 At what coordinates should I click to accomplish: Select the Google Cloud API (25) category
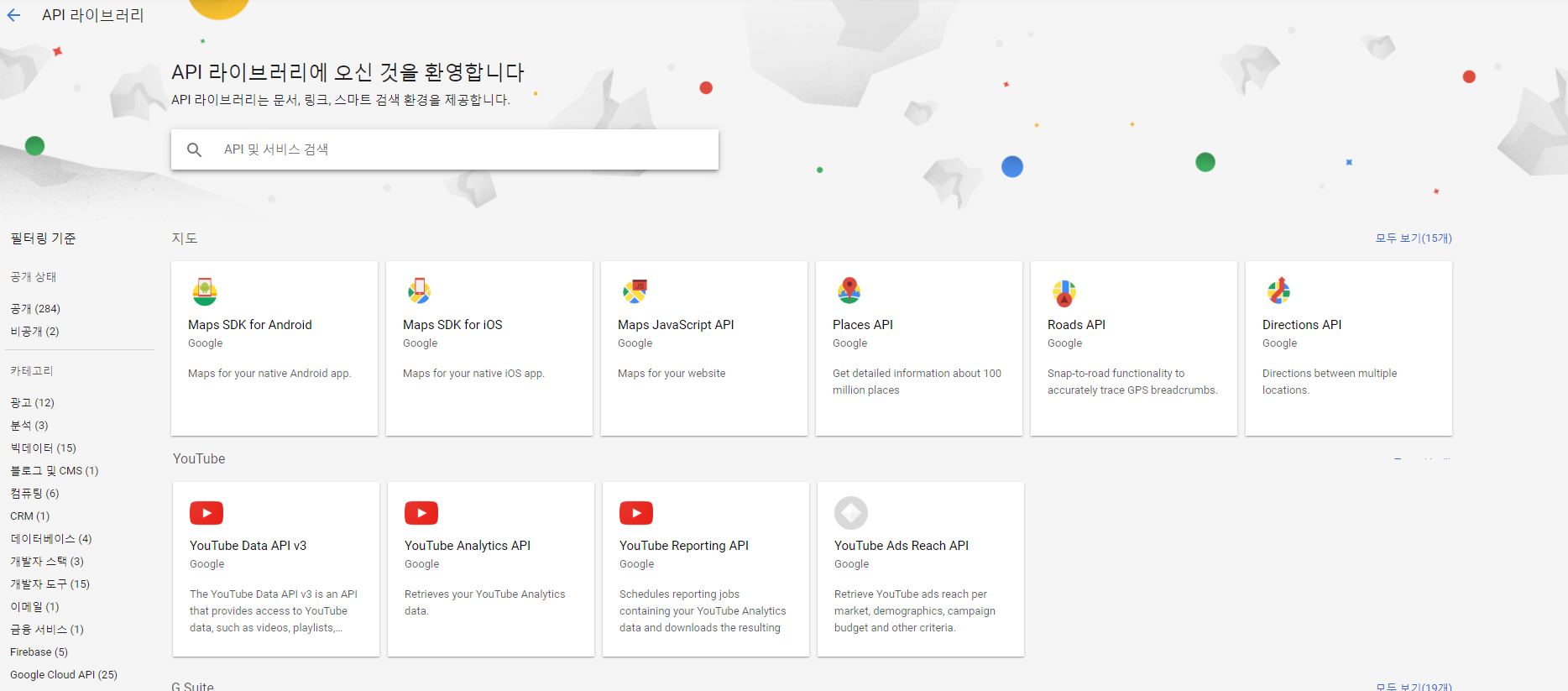(x=64, y=675)
